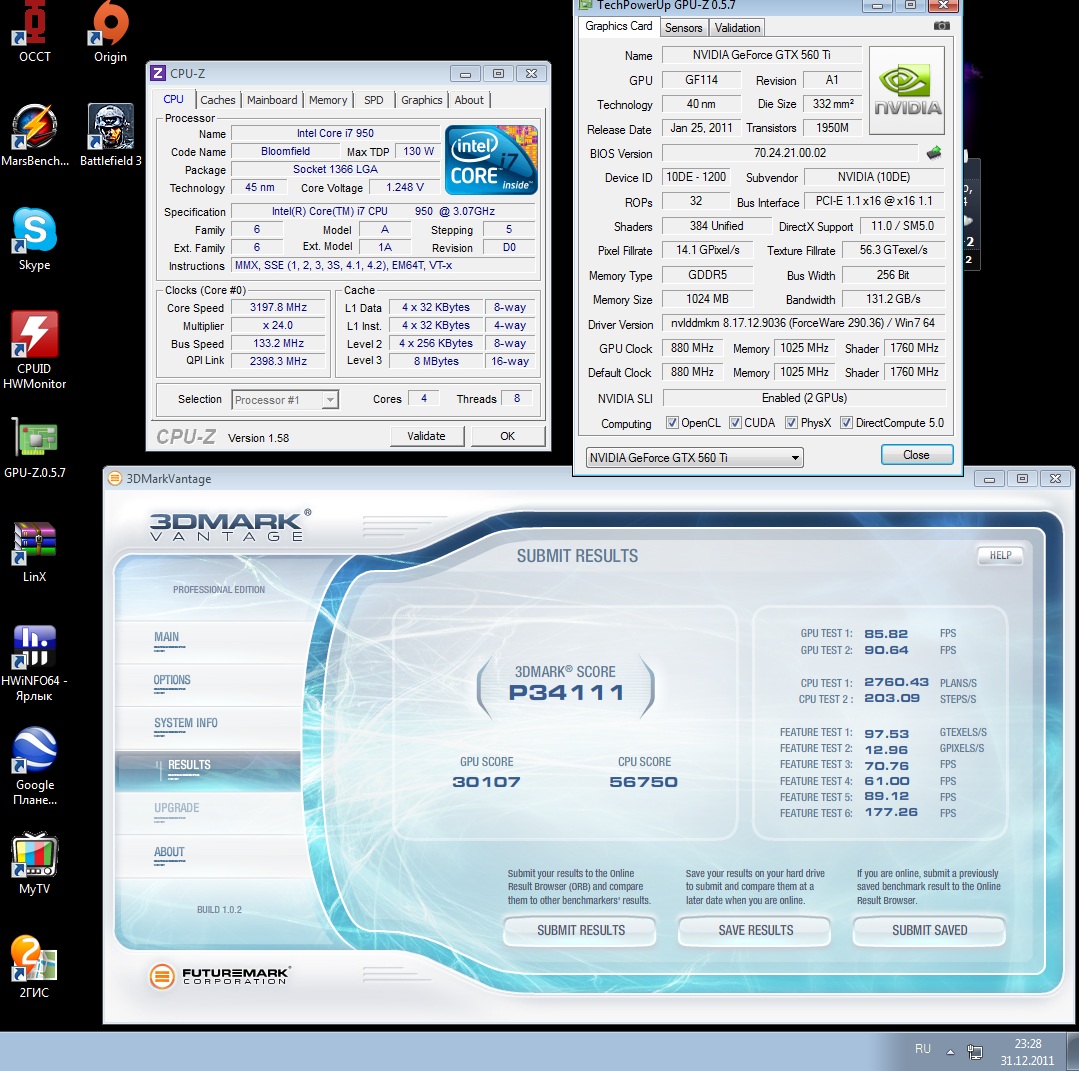Switch to the CPU tab in CPU-Z

tap(173, 99)
